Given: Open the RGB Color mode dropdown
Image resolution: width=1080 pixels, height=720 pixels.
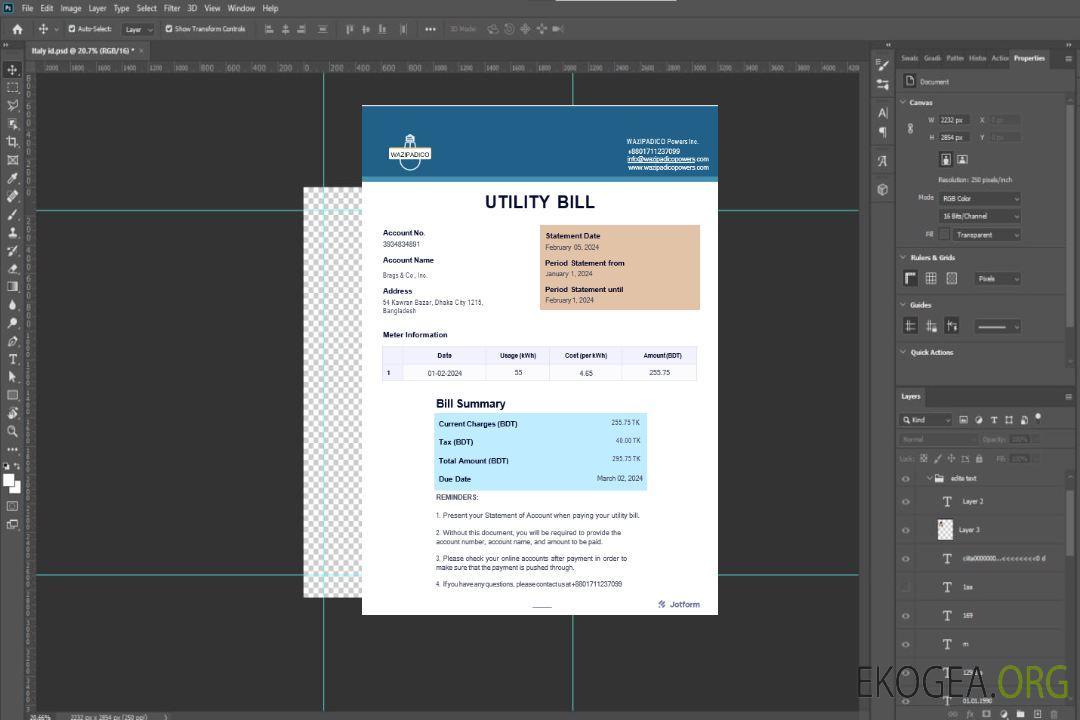Looking at the screenshot, I should coord(979,198).
